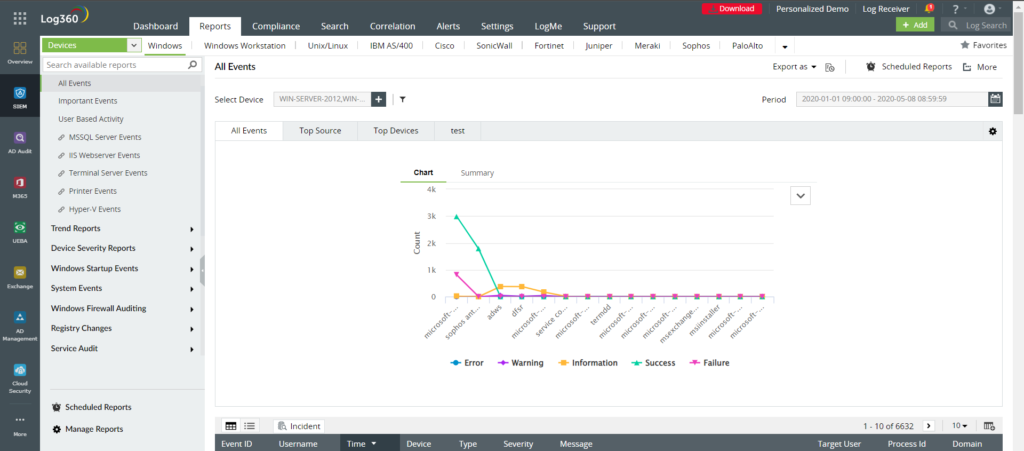The image size is (1024, 451).
Task: Open the Overview sidebar icon
Action: click(20, 53)
